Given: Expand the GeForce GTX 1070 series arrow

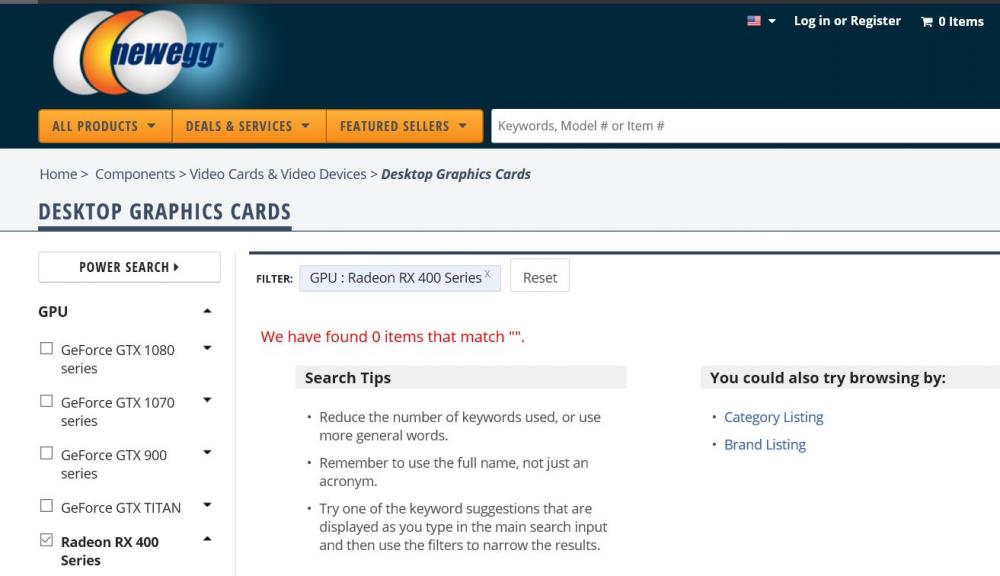Looking at the screenshot, I should tap(207, 400).
